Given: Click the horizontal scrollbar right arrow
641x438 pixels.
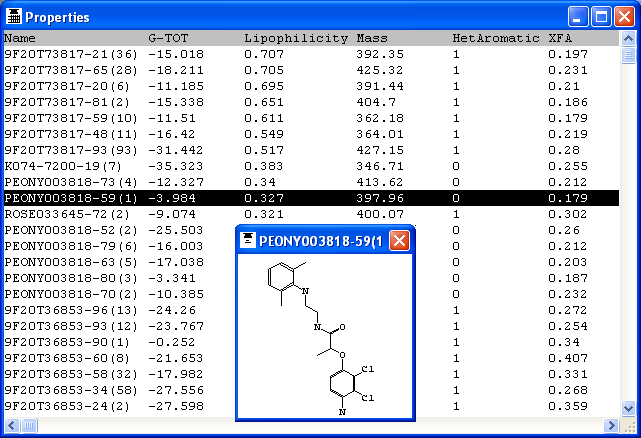Looking at the screenshot, I should [x=610, y=426].
